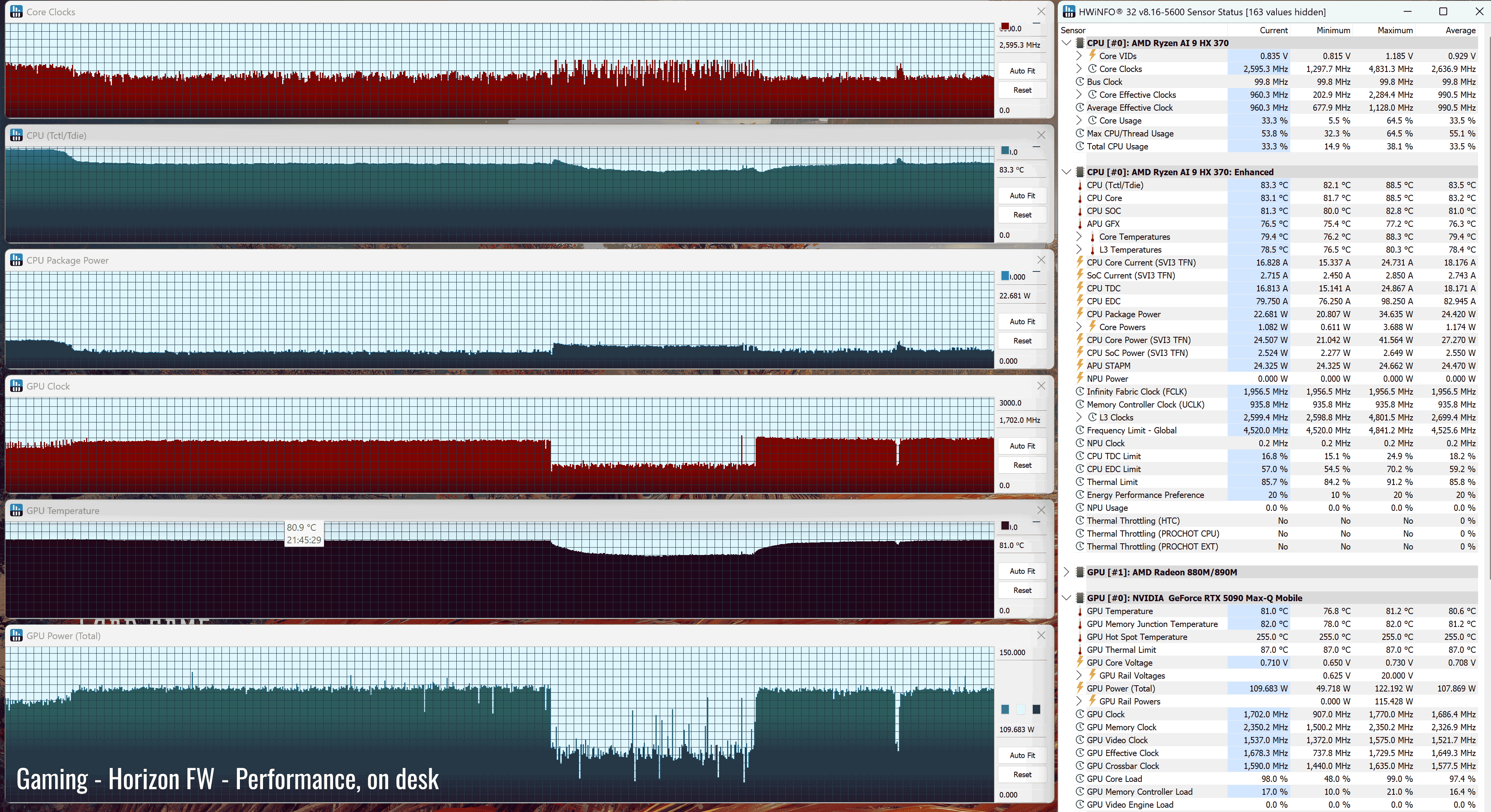This screenshot has height=812, width=1491.
Task: Click the dark navy color swatch in GPU Power graph
Action: [x=1036, y=709]
